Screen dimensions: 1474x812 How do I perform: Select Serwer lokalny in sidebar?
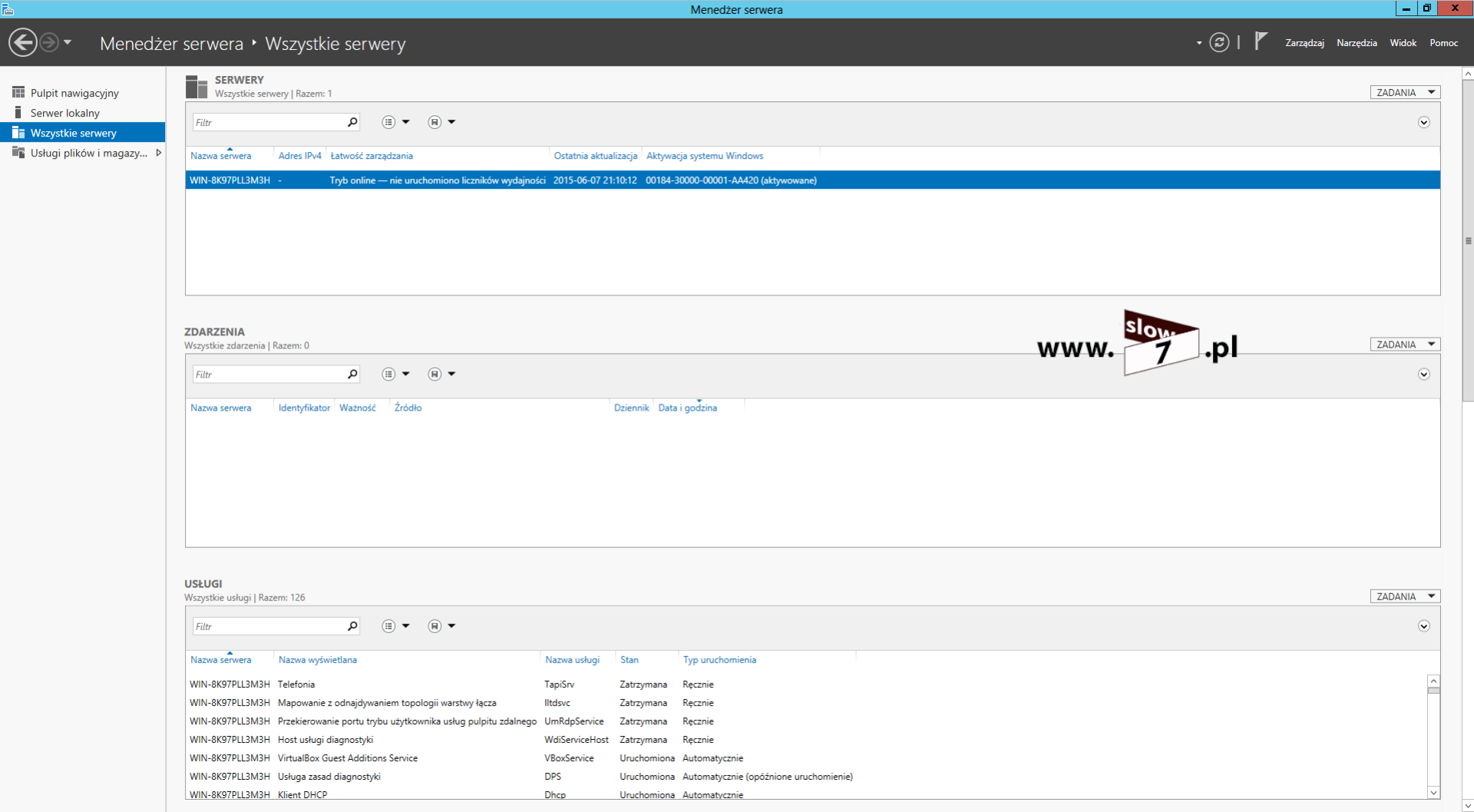(x=65, y=113)
